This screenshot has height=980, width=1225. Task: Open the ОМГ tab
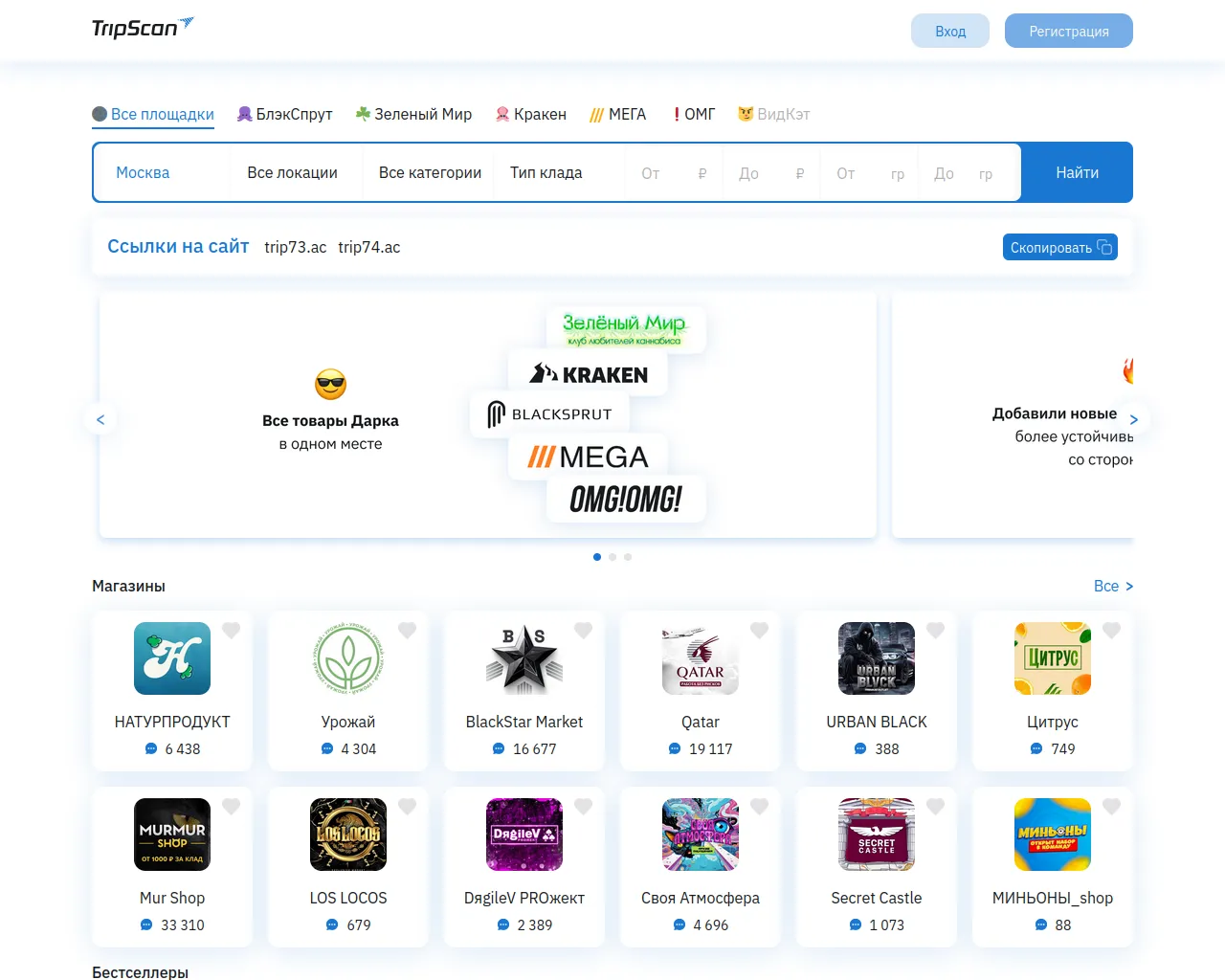click(x=693, y=114)
